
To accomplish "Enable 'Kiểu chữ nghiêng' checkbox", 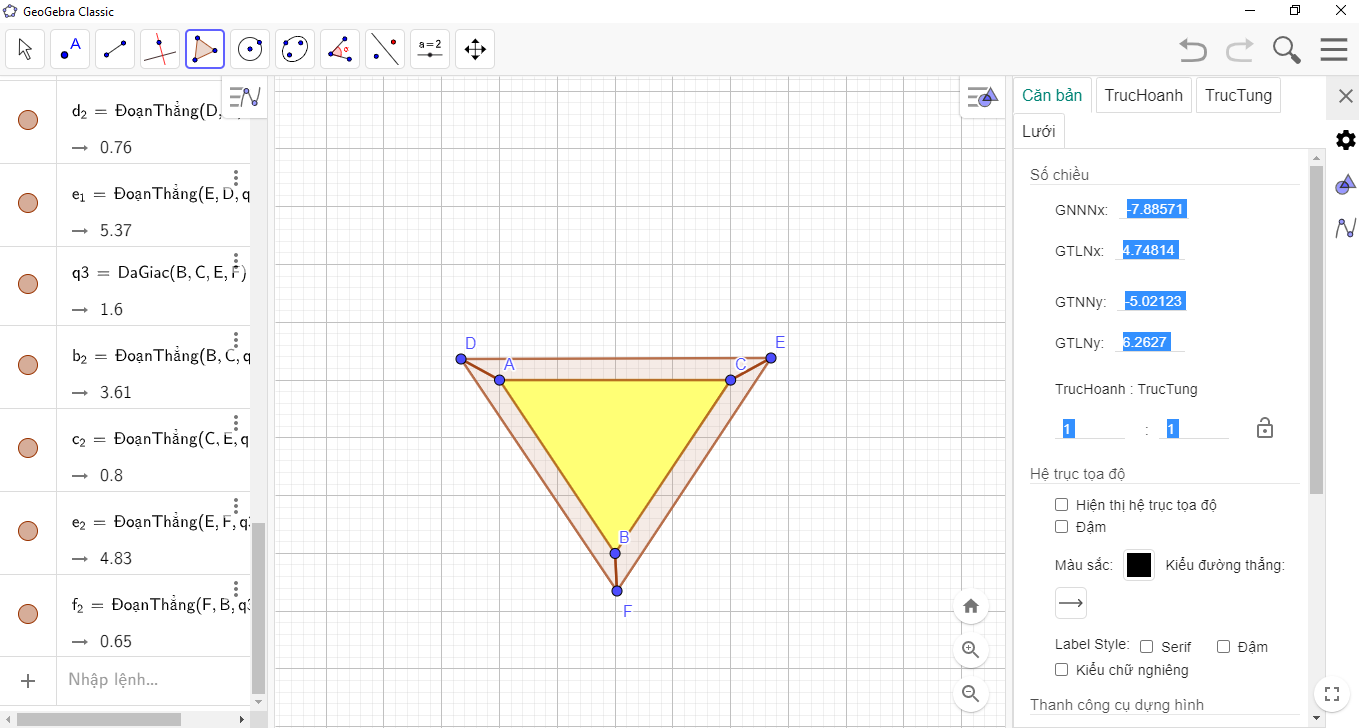I will (x=1062, y=670).
